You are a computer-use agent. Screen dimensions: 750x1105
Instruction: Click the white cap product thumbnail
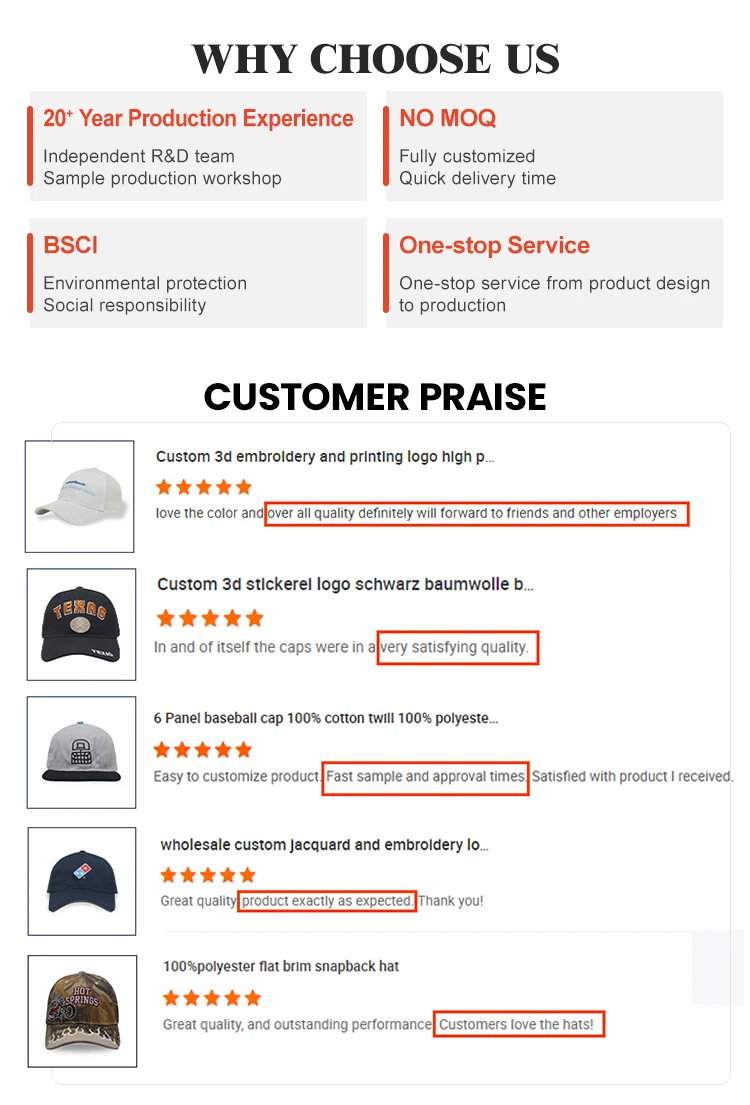coord(80,496)
